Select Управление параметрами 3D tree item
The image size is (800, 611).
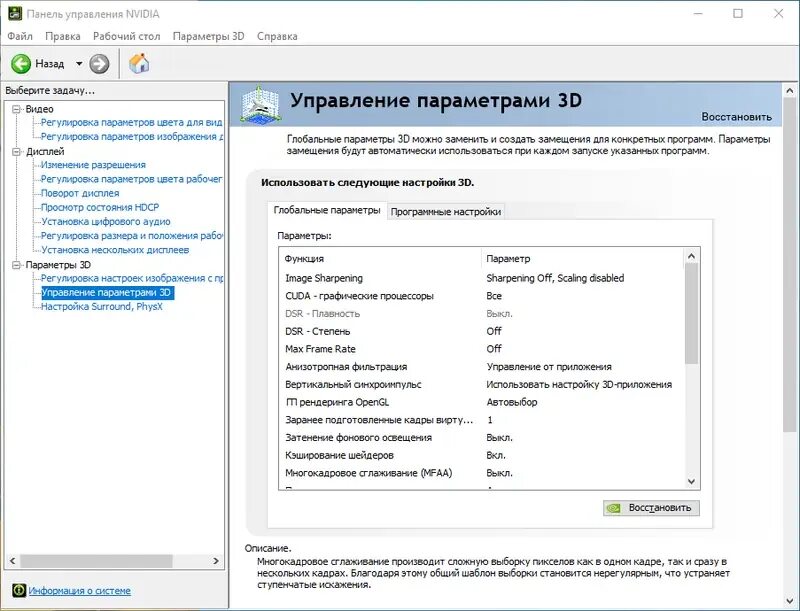tap(106, 292)
